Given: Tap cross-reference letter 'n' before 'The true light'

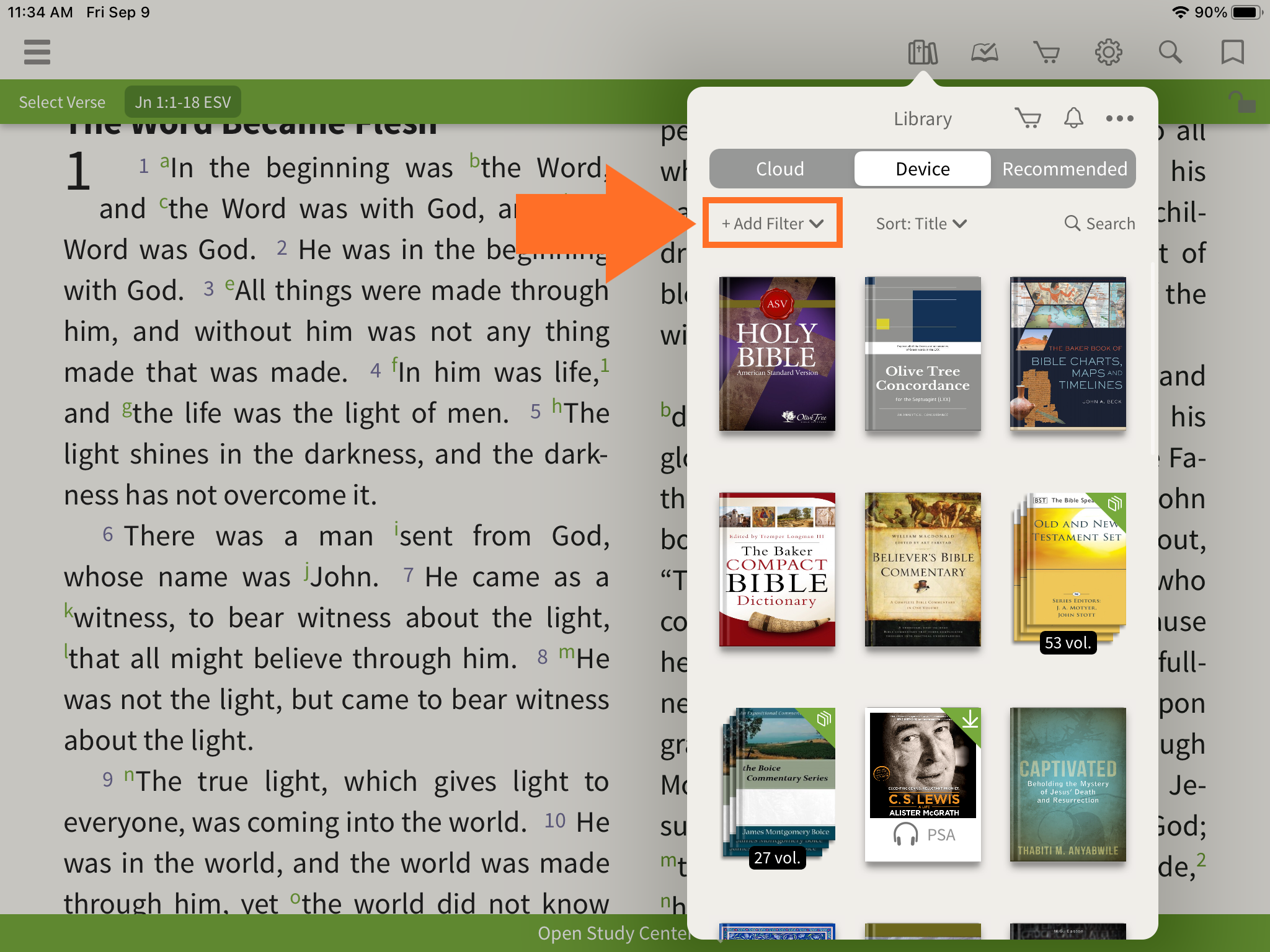Looking at the screenshot, I should 129,775.
